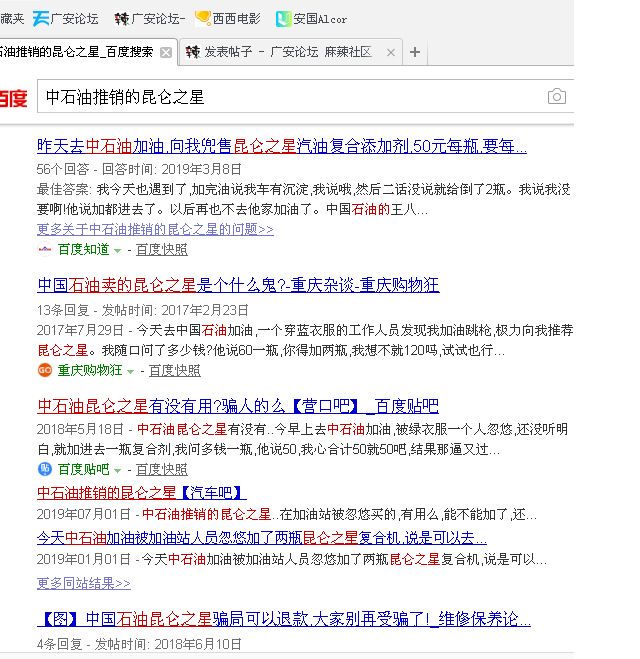Viewport: 640px width, 659px height.
Task: Open 百度快照 for the 重庆购物狂 result
Action: [174, 371]
